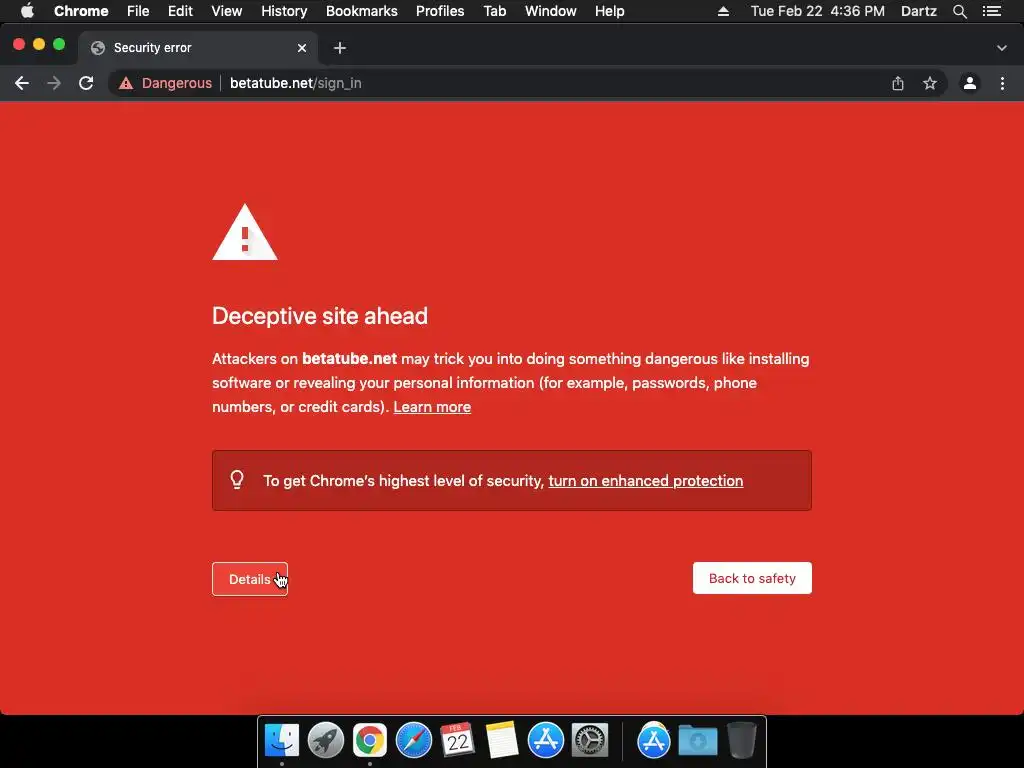Viewport: 1024px width, 768px height.
Task: Click the Dangerous label in address bar
Action: (x=176, y=83)
